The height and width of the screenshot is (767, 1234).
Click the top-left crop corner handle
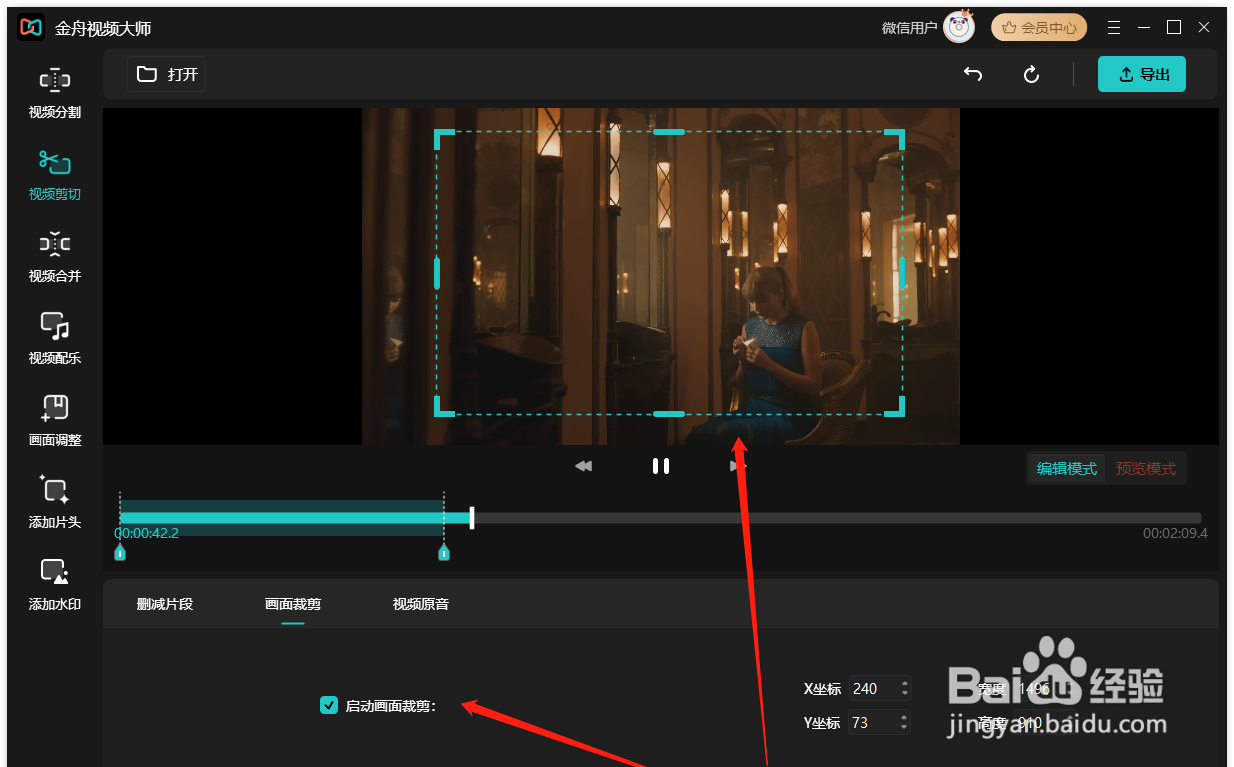click(x=443, y=138)
